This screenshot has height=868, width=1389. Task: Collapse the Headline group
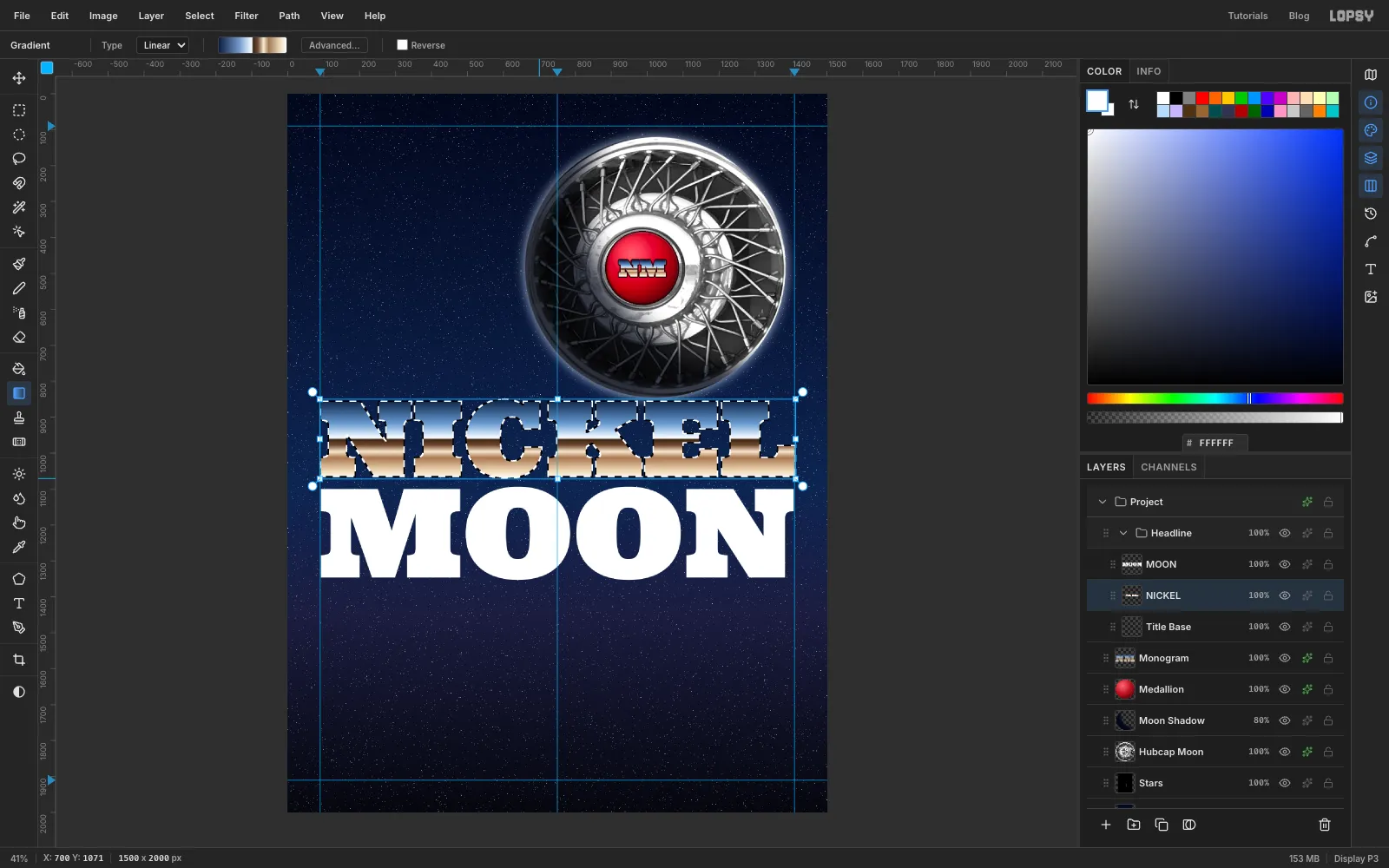pos(1123,533)
